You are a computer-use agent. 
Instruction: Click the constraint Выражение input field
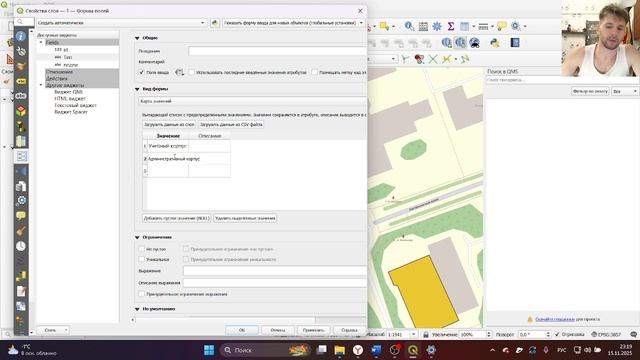point(275,271)
